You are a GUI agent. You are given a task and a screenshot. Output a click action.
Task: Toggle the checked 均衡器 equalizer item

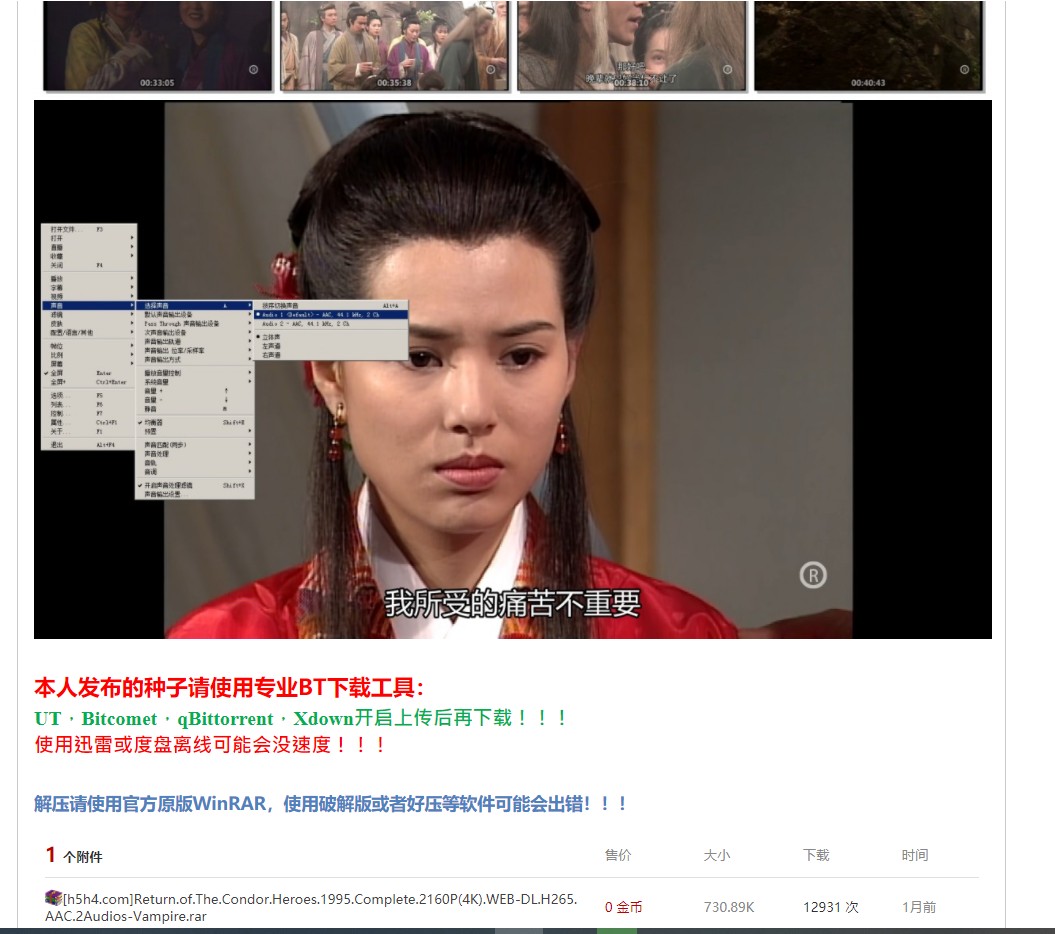[155, 422]
